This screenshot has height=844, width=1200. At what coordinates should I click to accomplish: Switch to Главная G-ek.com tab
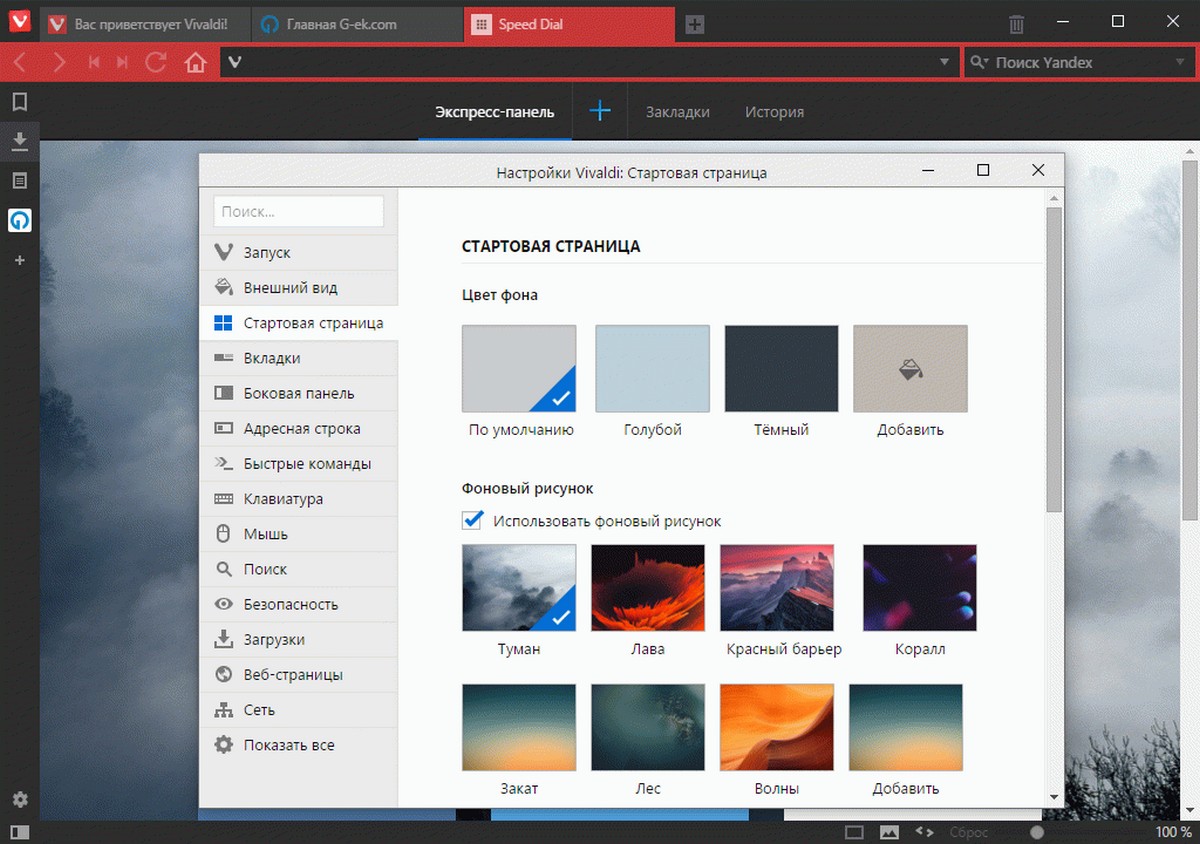(357, 25)
